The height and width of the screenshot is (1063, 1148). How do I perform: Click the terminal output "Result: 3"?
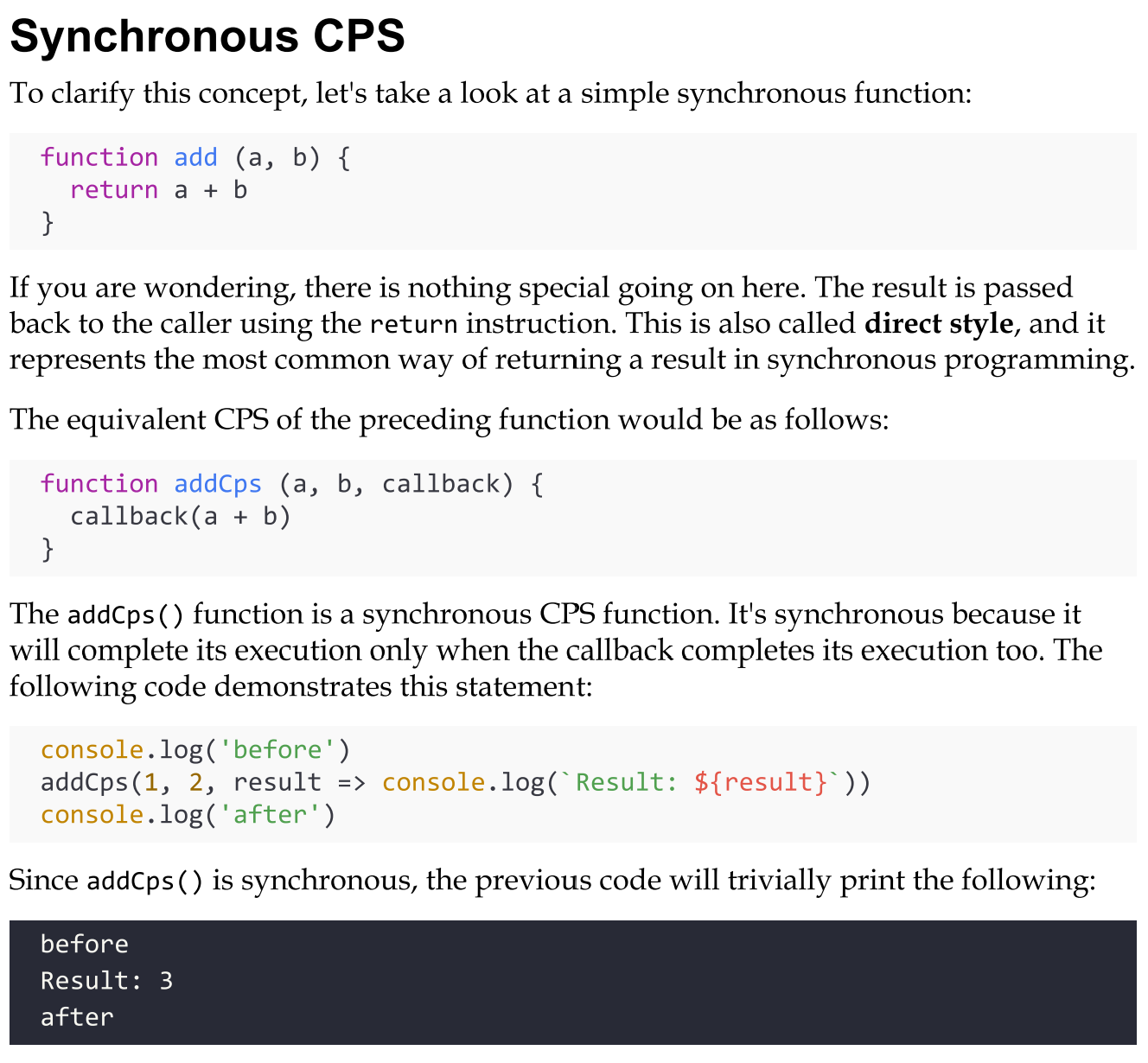tap(106, 981)
